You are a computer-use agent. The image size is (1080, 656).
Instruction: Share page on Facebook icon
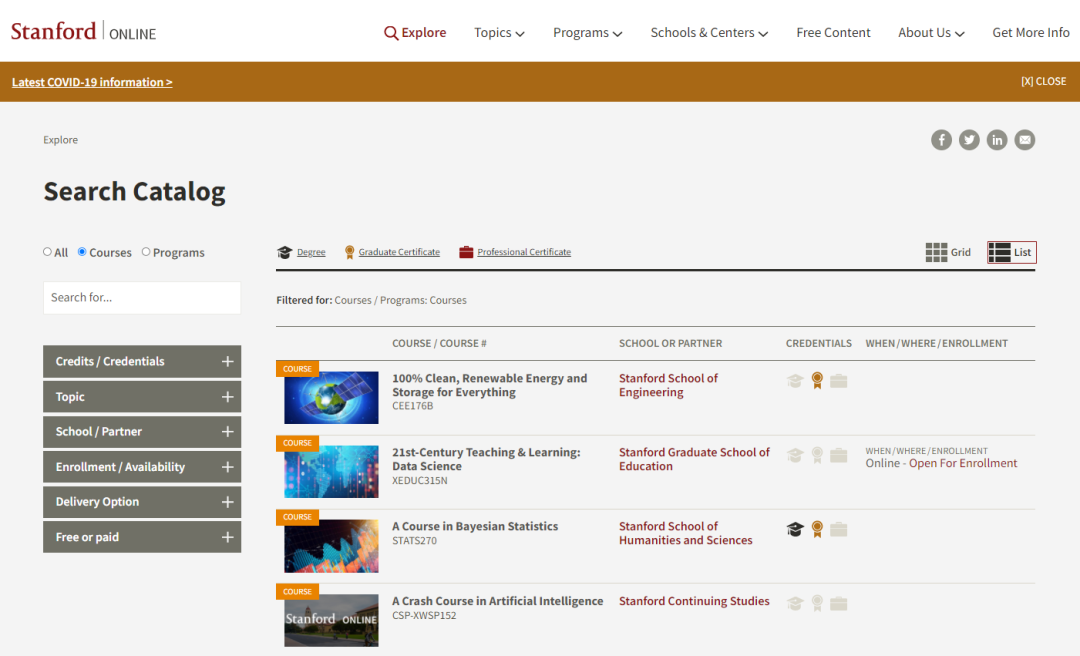941,140
